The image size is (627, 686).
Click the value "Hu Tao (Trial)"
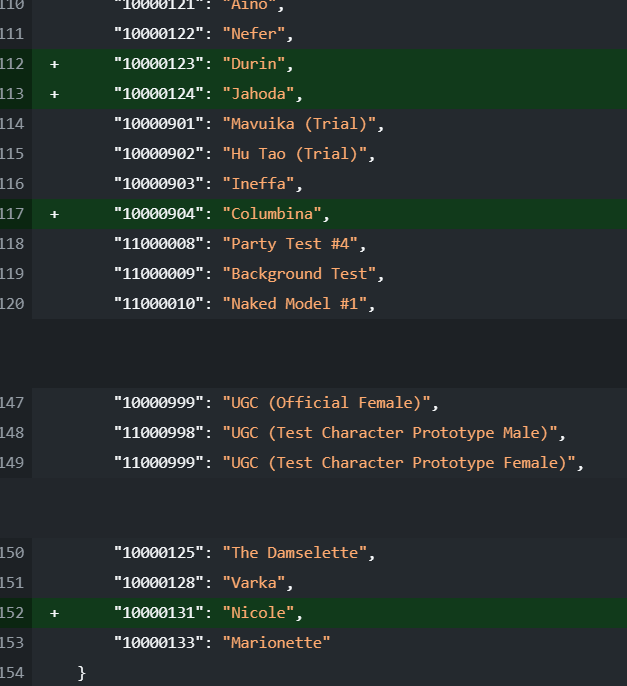[294, 154]
